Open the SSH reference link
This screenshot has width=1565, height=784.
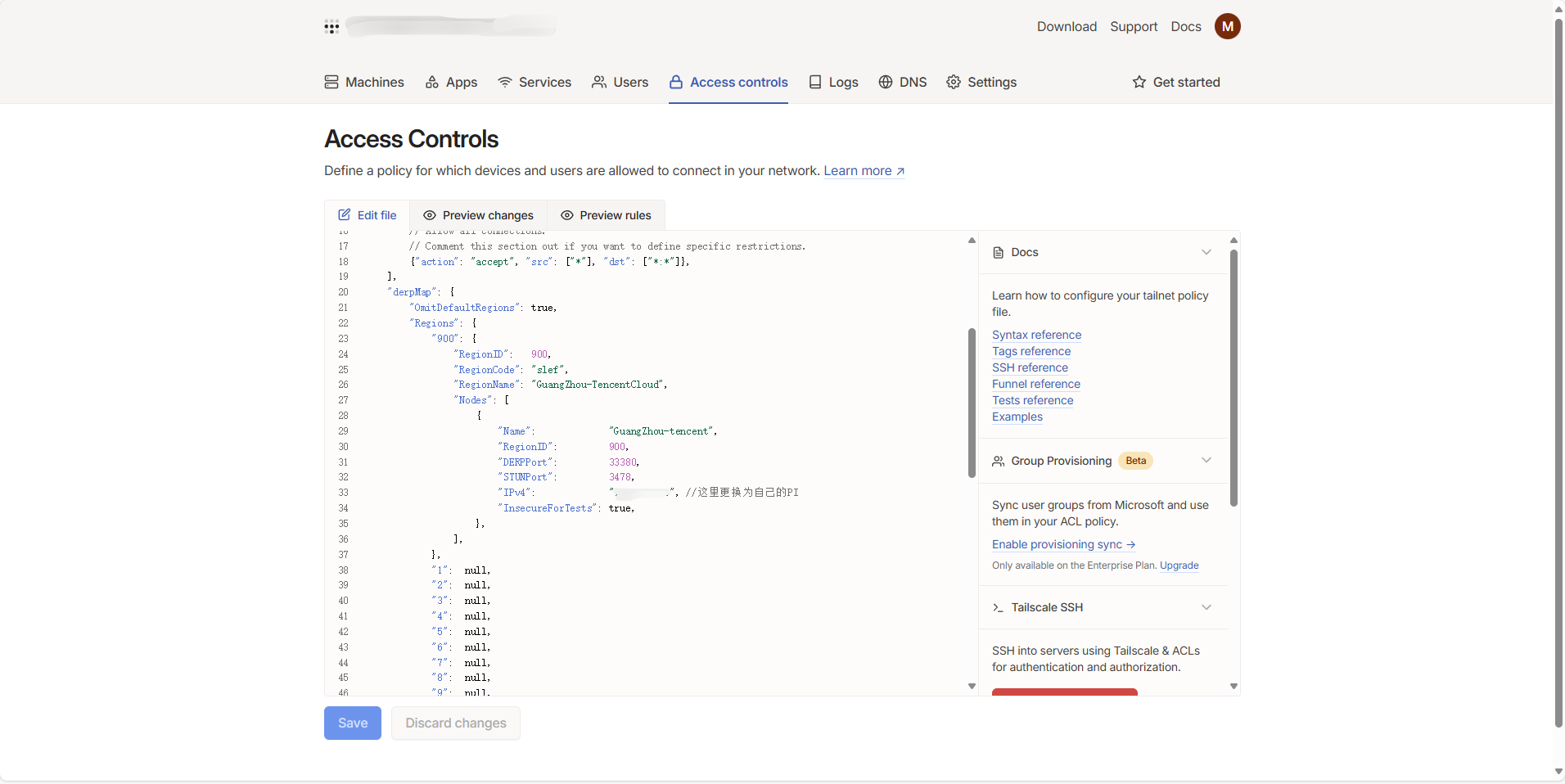1030,367
